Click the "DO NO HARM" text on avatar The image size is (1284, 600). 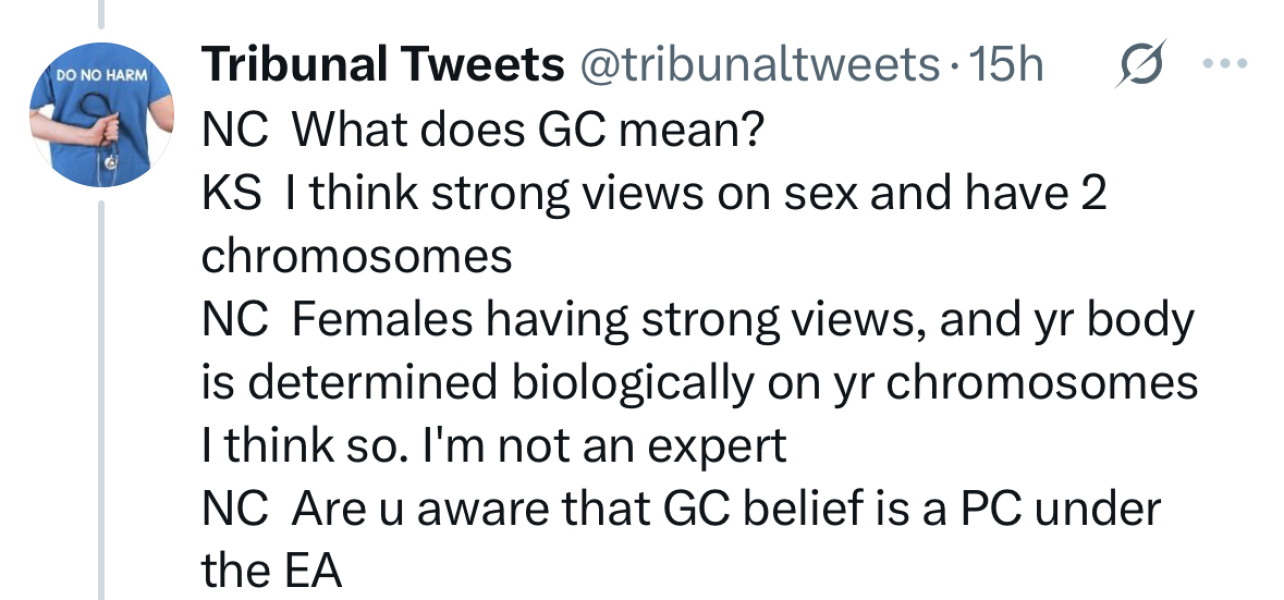(101, 76)
